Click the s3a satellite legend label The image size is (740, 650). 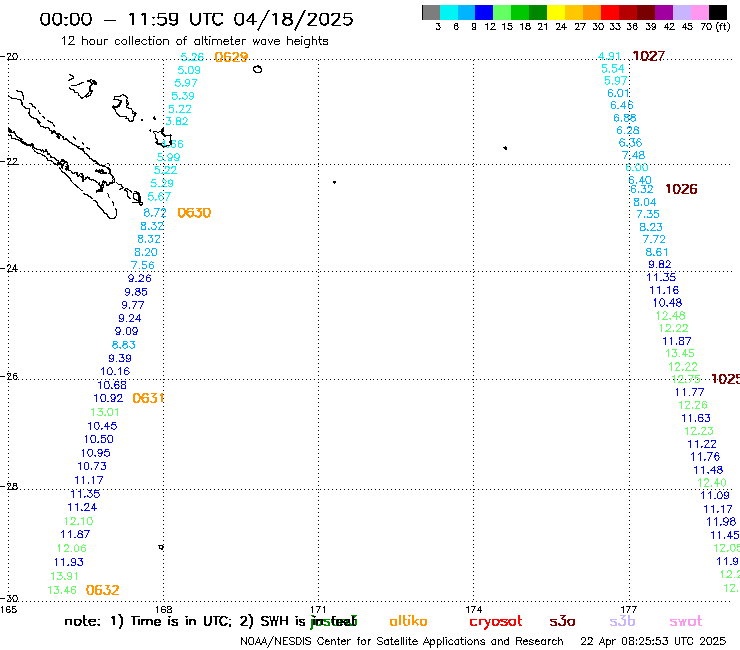point(562,622)
